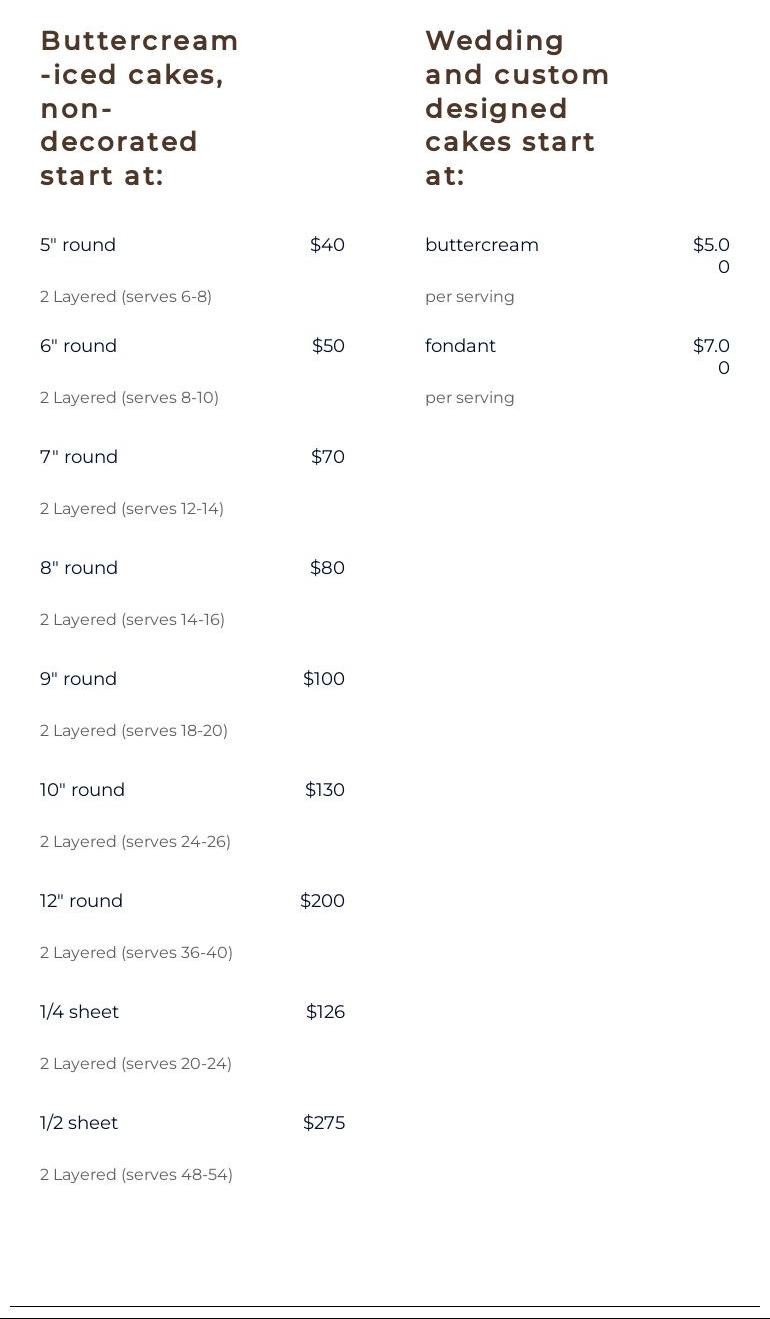This screenshot has height=1319, width=770.
Task: Click the Buttercream-iced cakes heading
Action: tap(139, 108)
